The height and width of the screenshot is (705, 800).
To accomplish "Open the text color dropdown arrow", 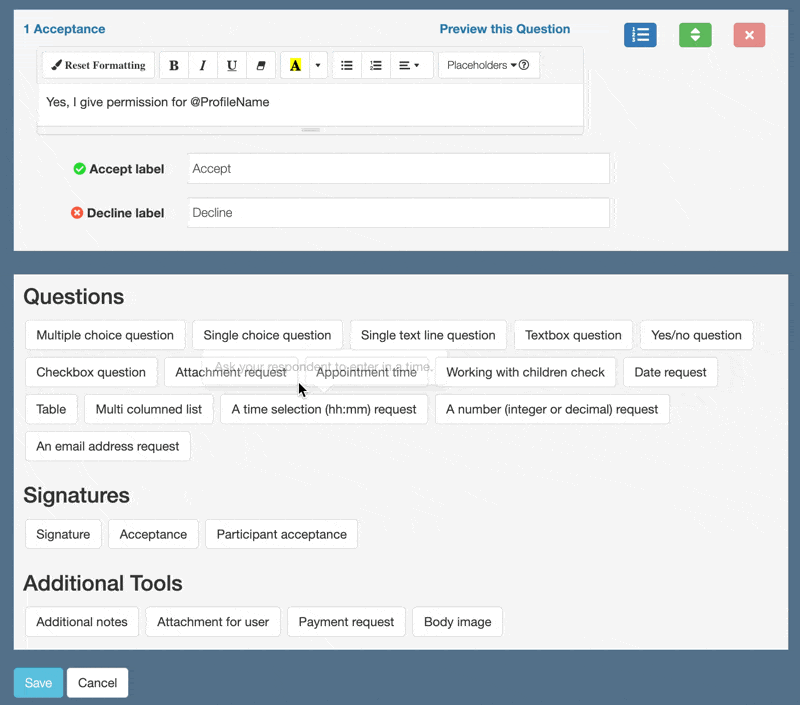I will pyautogui.click(x=318, y=65).
